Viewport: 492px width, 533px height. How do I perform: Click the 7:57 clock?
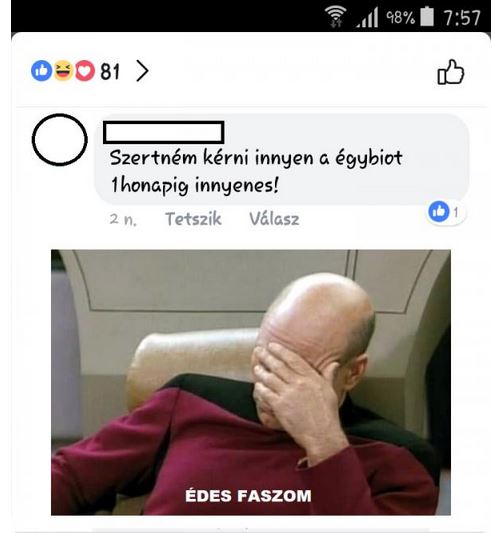[x=462, y=17]
